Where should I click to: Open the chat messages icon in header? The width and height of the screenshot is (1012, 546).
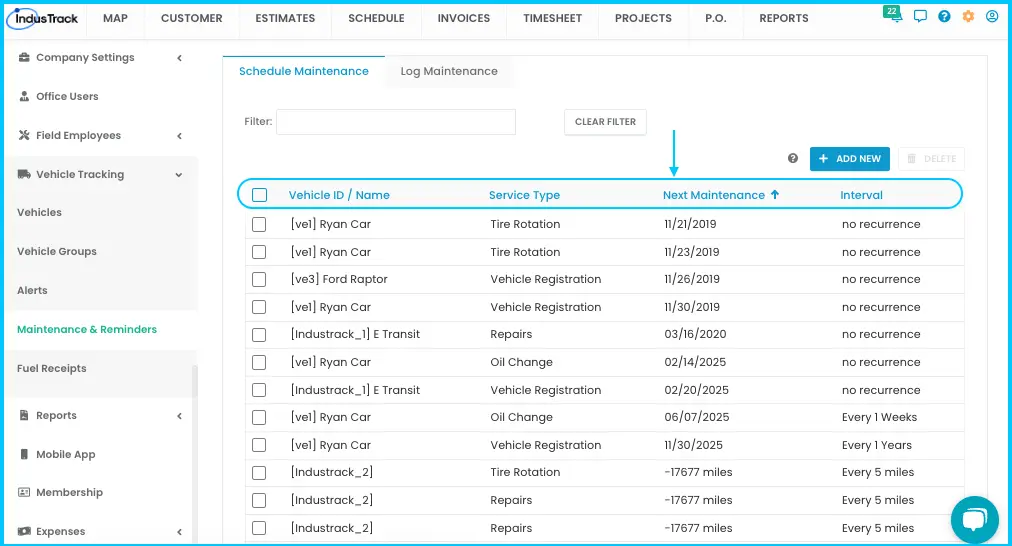point(920,17)
